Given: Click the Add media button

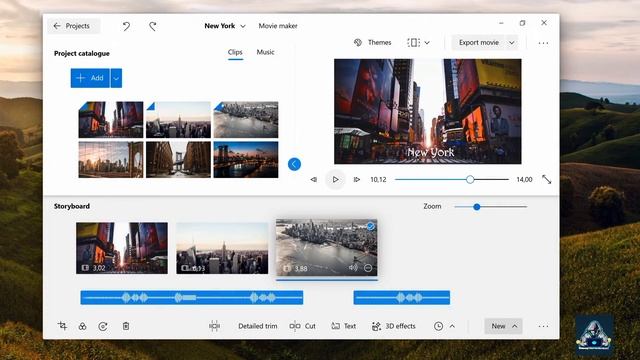Looking at the screenshot, I should 90,78.
